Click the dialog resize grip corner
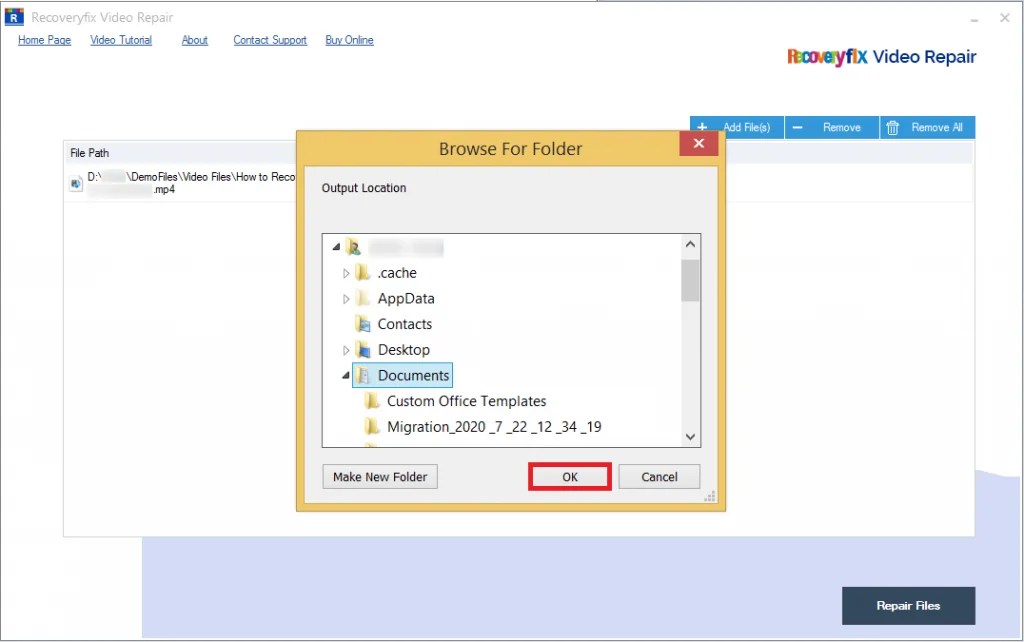Viewport: 1024px width, 642px height. [710, 496]
